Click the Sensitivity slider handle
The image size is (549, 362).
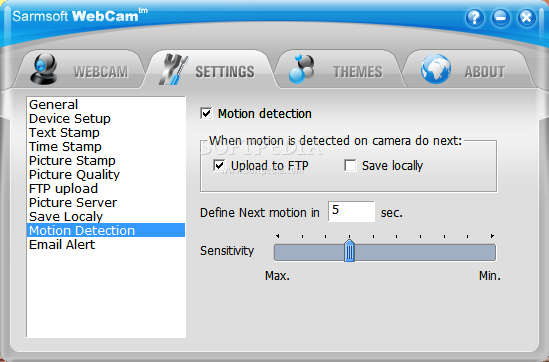coord(349,251)
